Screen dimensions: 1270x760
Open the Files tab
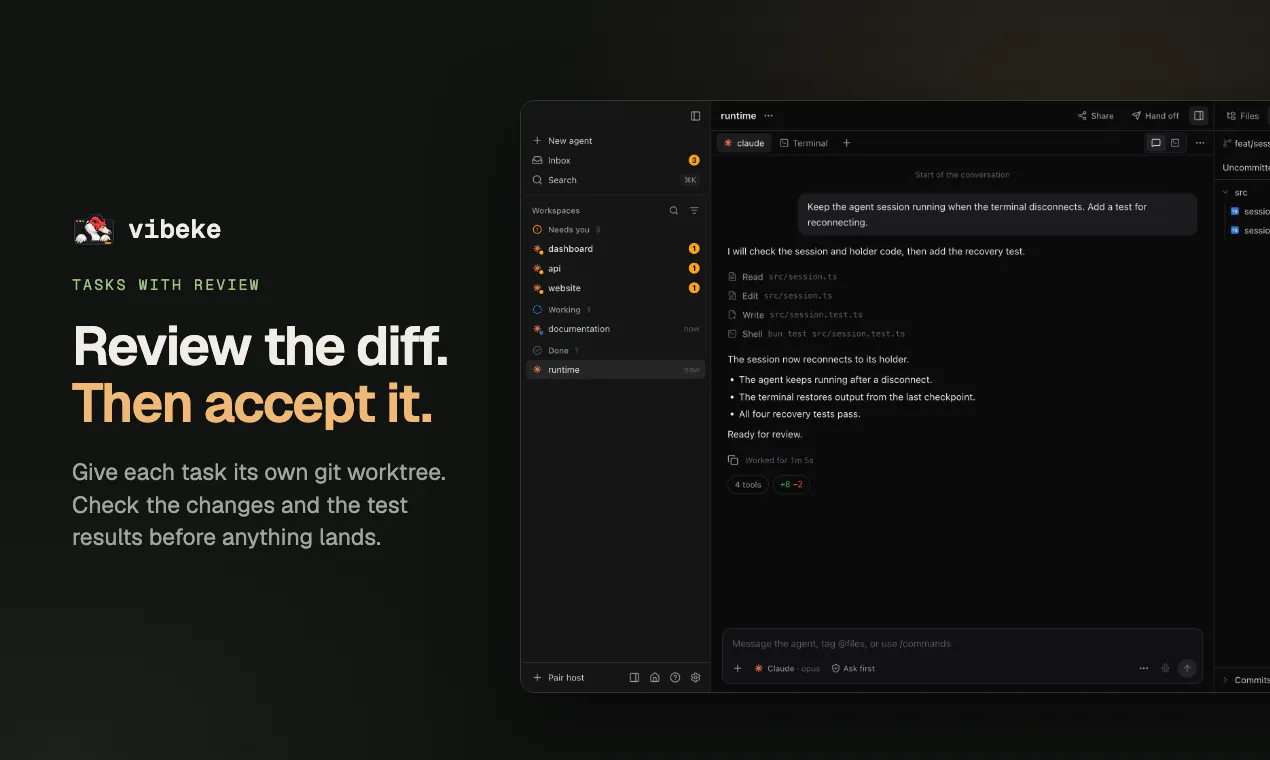point(1243,116)
